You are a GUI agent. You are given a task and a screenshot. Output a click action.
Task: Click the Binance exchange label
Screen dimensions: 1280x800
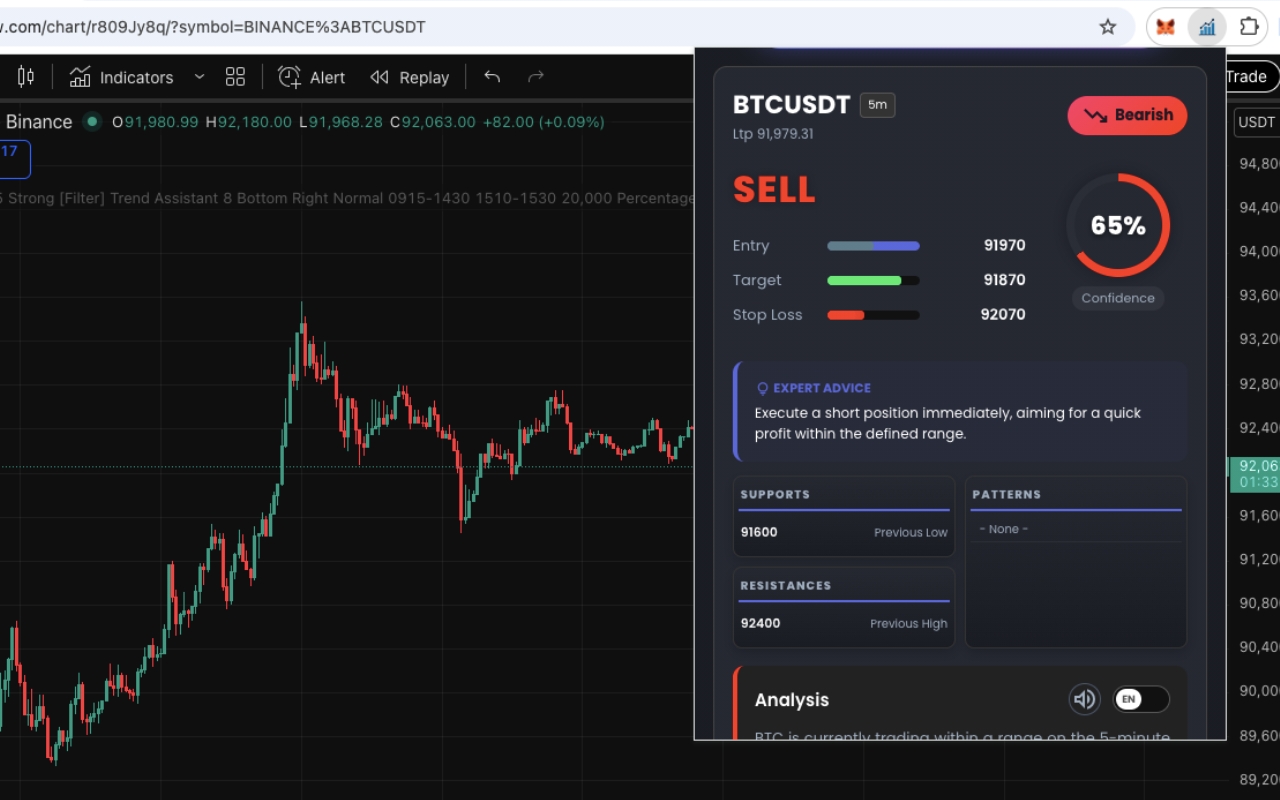(x=39, y=122)
